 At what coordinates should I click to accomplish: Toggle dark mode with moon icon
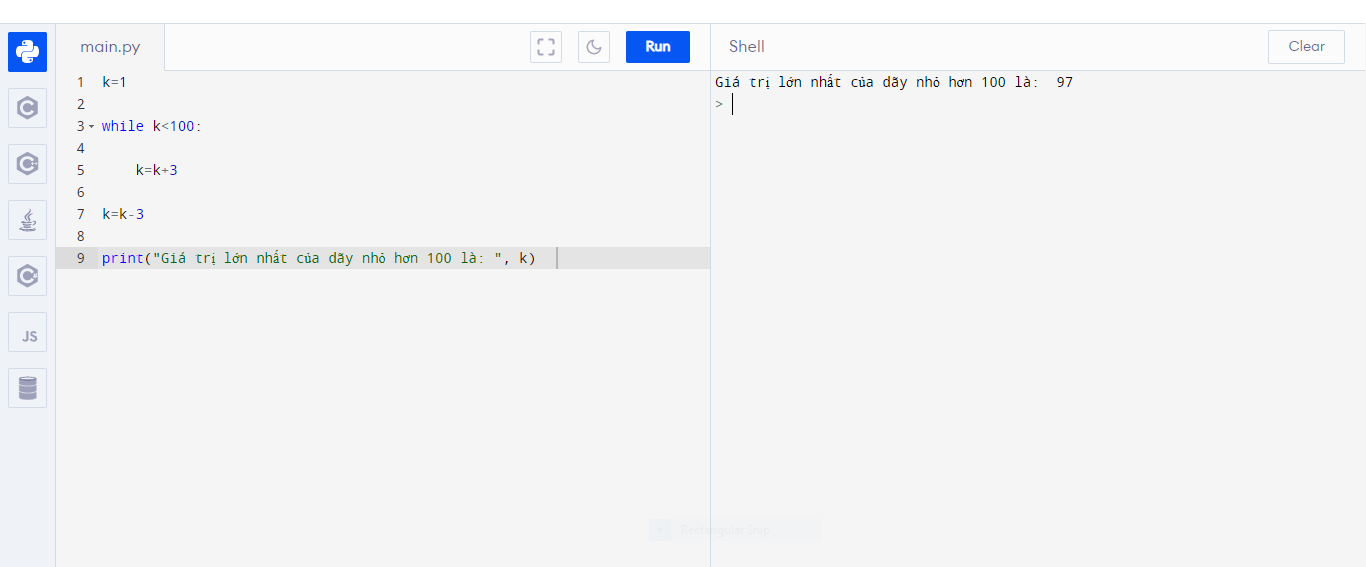pyautogui.click(x=594, y=47)
